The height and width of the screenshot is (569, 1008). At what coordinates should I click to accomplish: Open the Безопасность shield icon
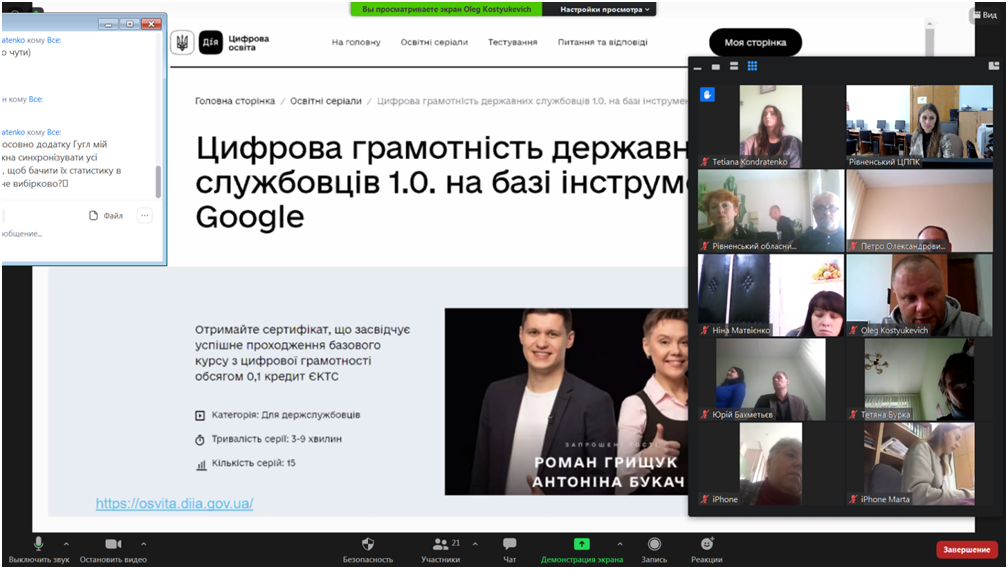[x=368, y=544]
